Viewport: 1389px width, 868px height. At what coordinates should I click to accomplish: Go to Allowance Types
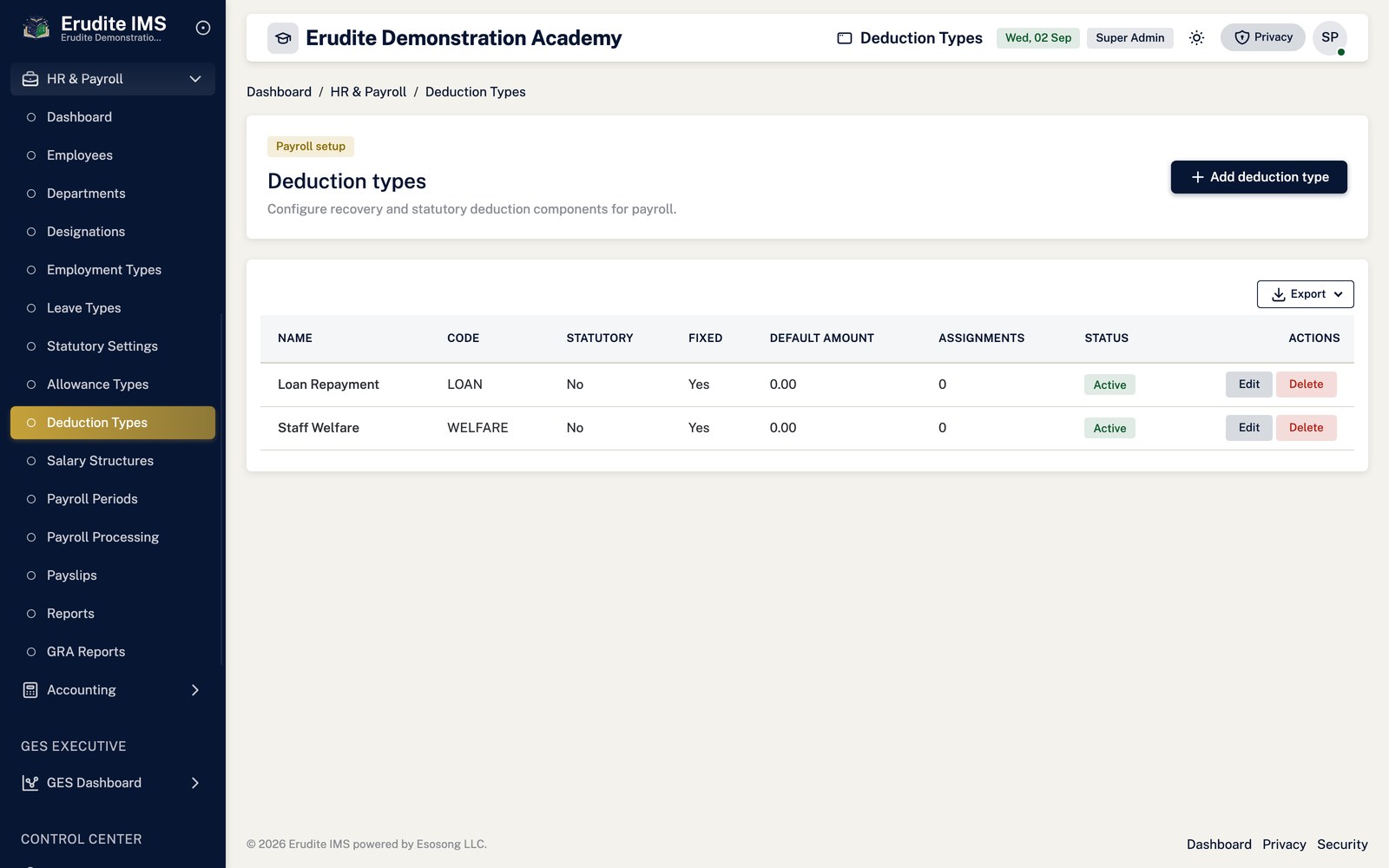pos(113,385)
